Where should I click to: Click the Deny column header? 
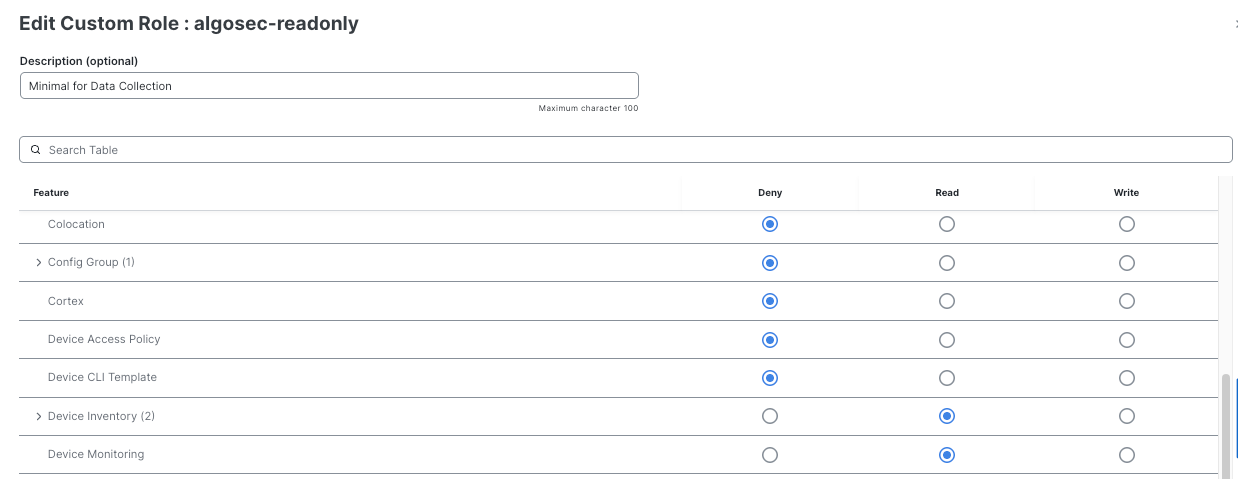(x=769, y=193)
